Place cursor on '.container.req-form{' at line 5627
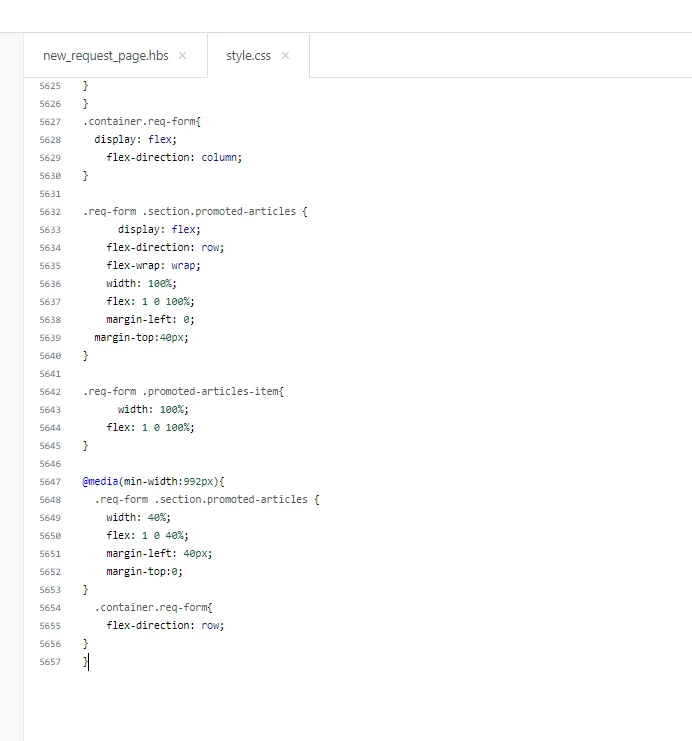The height and width of the screenshot is (741, 692). pyautogui.click(x=142, y=121)
